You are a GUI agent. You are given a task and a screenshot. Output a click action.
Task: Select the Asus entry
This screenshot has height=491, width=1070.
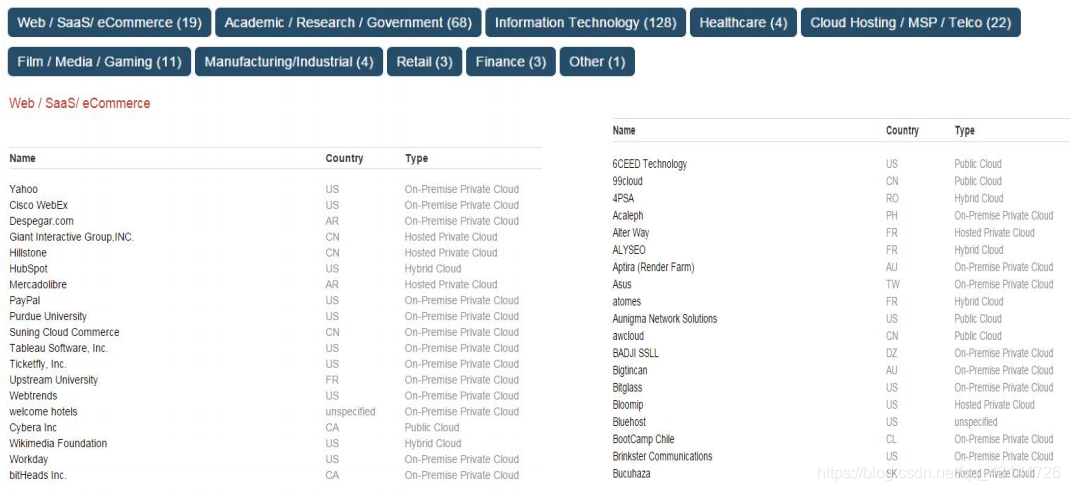(622, 284)
